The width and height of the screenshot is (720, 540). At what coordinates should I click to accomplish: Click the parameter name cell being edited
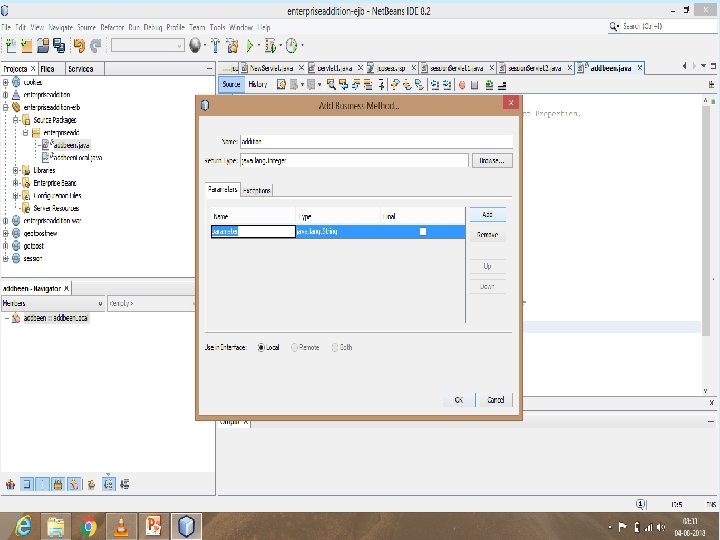click(253, 231)
